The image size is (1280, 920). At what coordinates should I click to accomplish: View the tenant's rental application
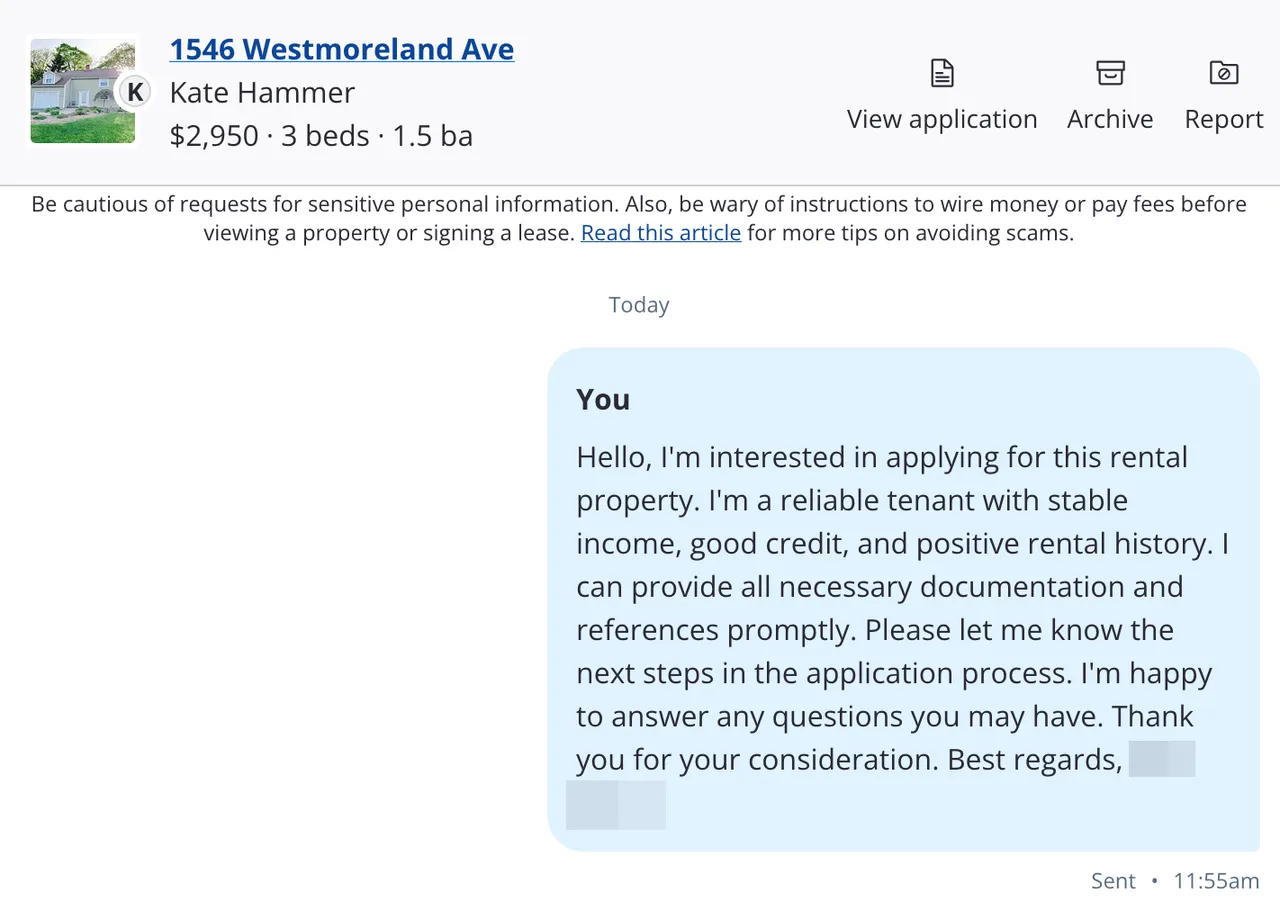[x=941, y=95]
